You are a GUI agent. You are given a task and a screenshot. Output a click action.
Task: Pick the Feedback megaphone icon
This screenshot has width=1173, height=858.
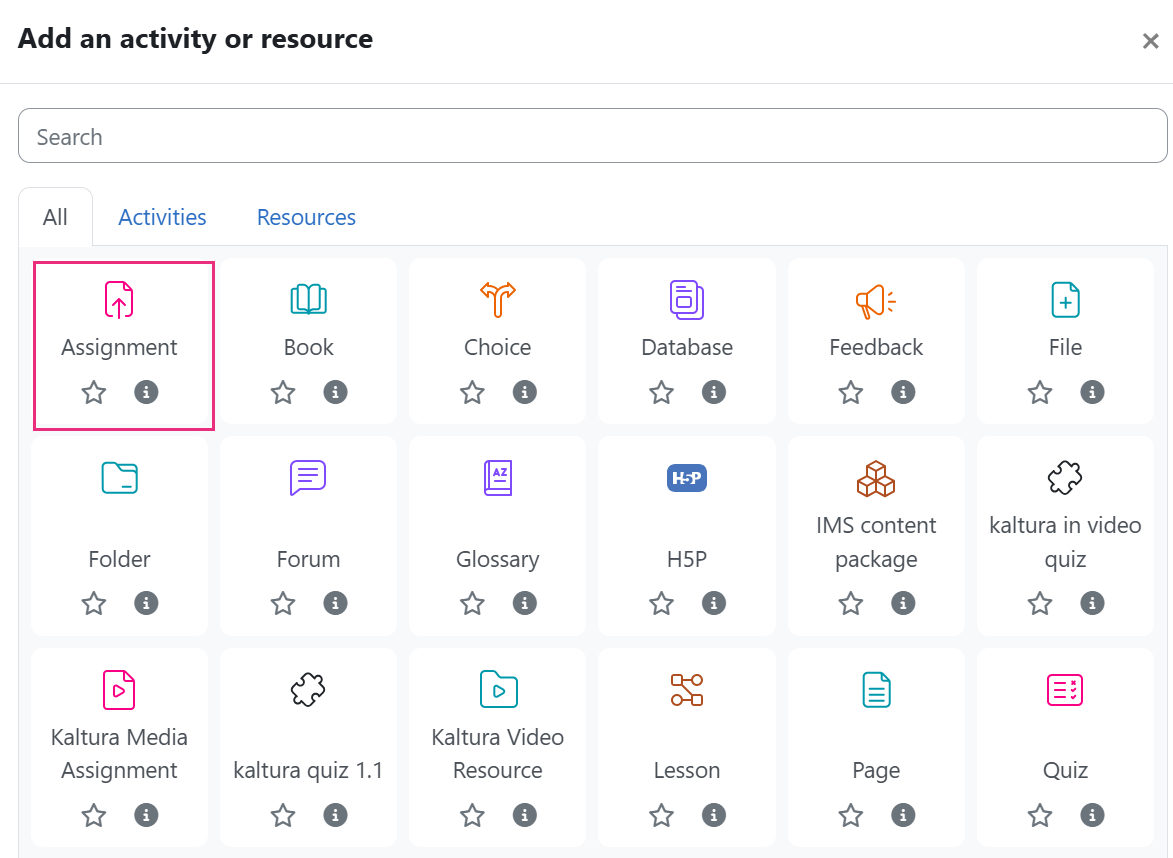tap(876, 300)
